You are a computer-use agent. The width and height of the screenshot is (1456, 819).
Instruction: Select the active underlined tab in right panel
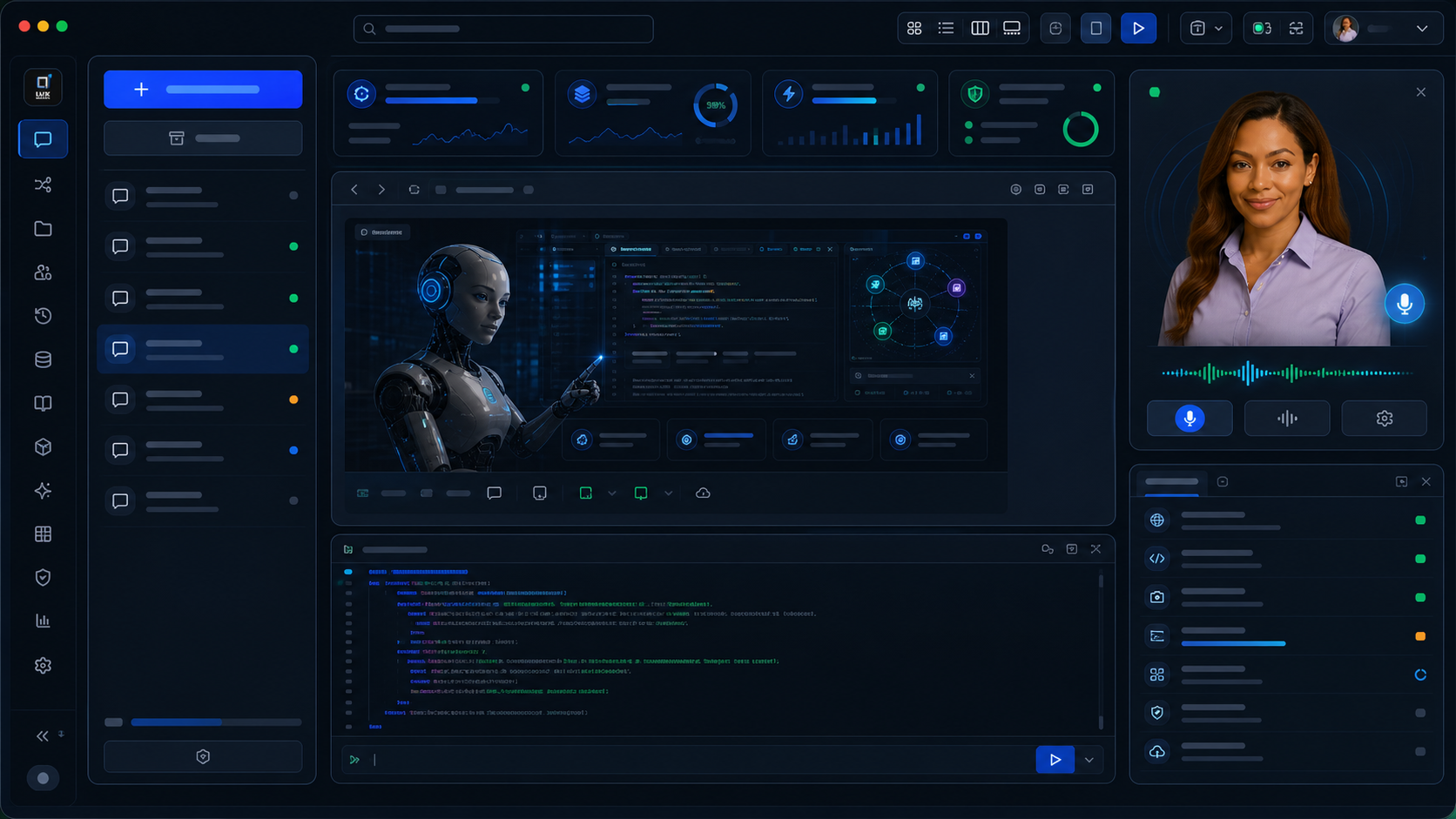(1172, 482)
